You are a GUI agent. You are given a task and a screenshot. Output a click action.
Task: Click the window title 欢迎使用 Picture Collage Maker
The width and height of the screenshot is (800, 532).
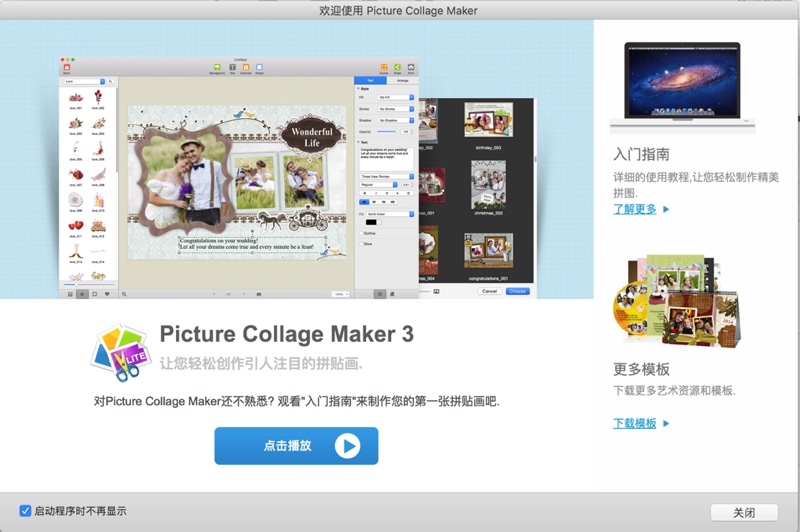tap(398, 10)
